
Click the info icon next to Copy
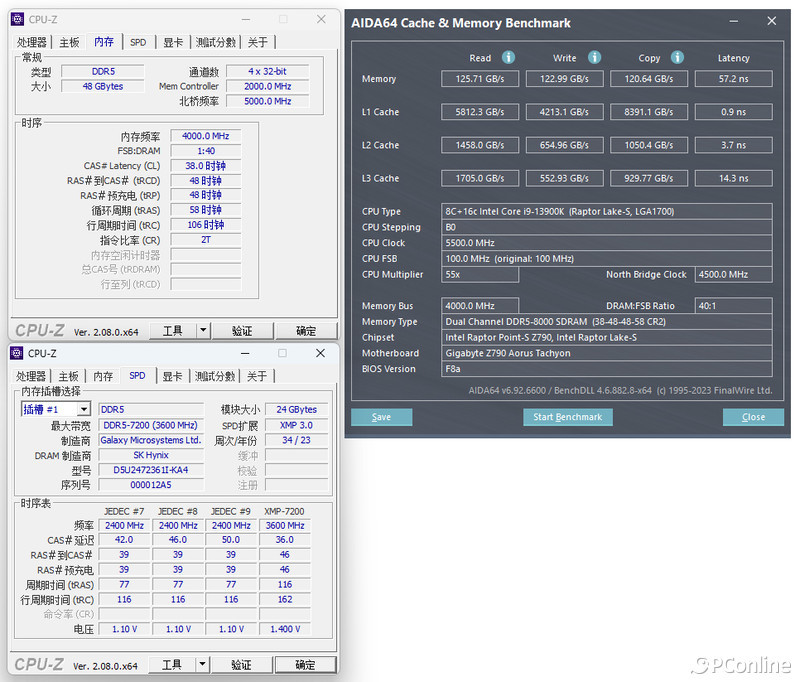[x=677, y=58]
